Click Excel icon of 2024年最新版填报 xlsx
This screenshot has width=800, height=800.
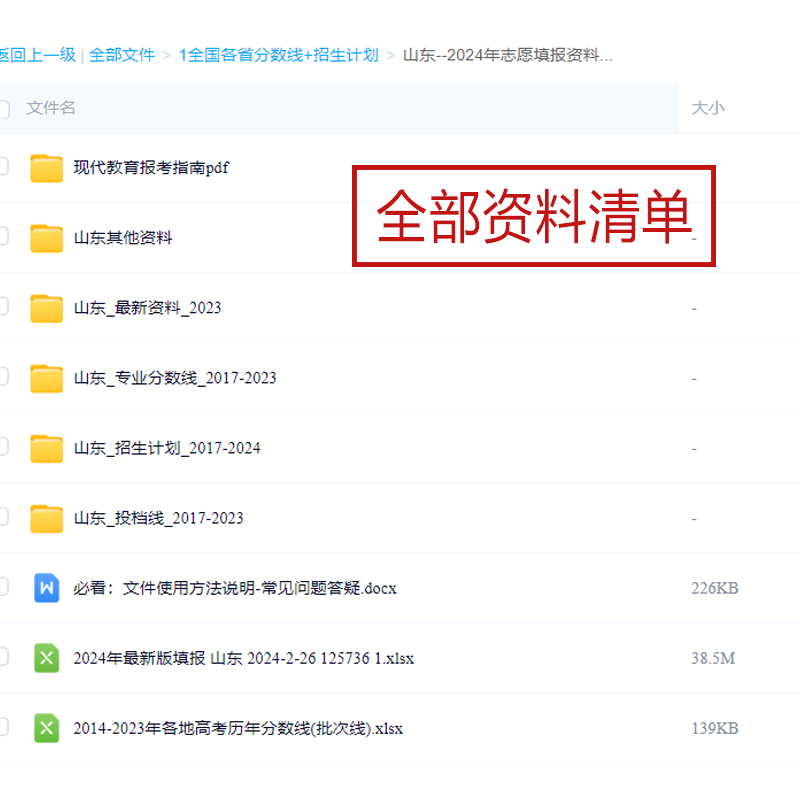click(46, 658)
